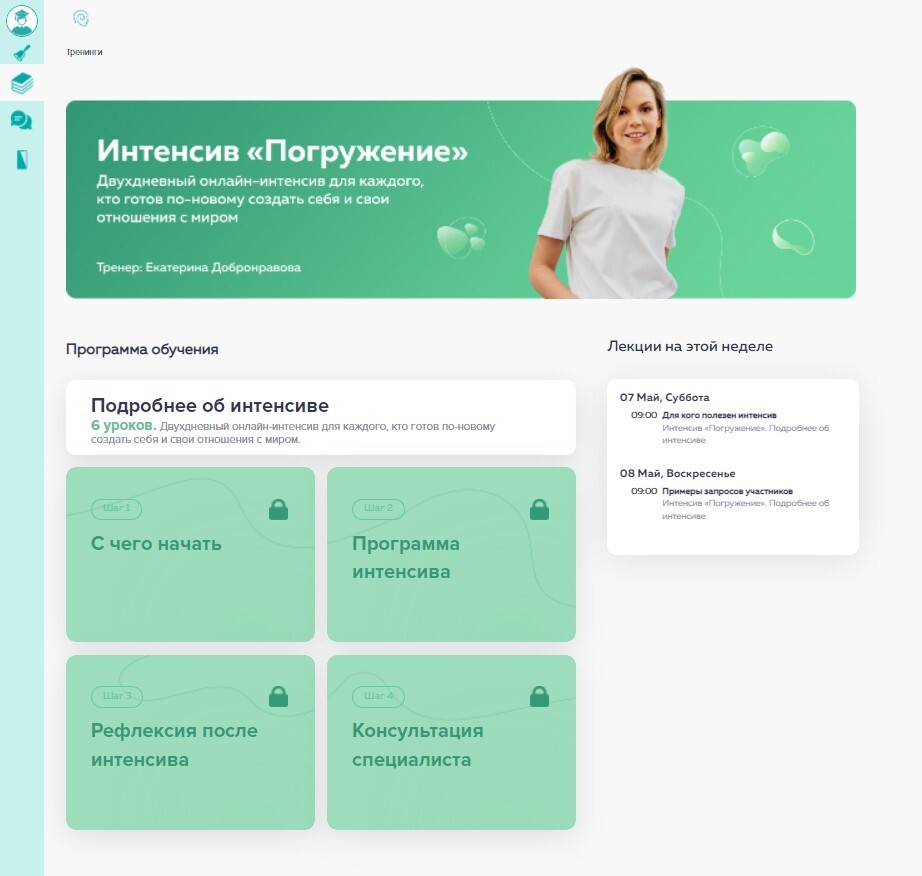
Task: Open notifications via the bell icon
Action: [21, 53]
